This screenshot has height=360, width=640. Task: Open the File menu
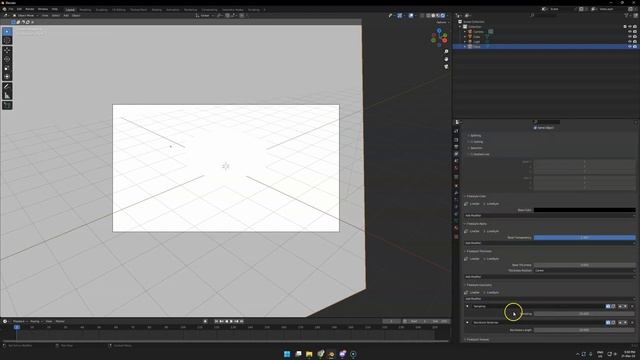(11, 9)
